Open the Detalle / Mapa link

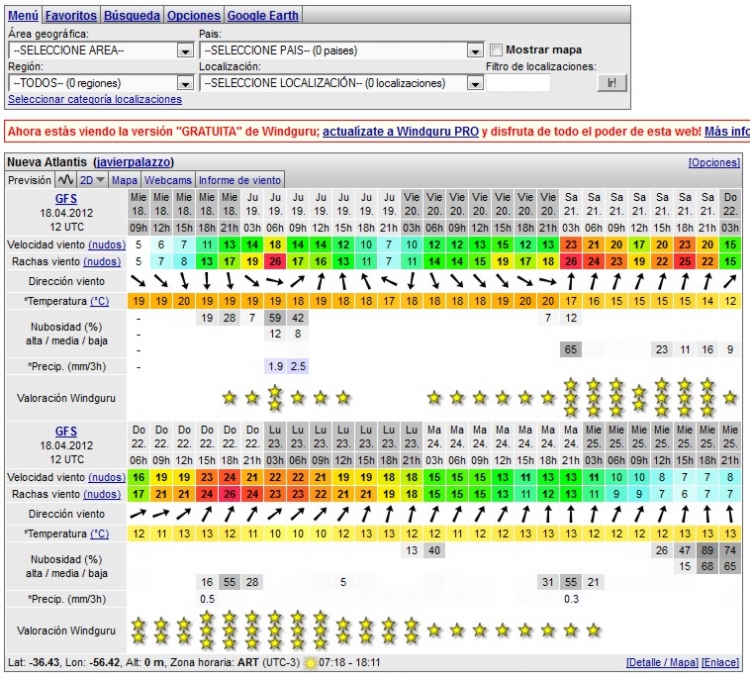662,663
